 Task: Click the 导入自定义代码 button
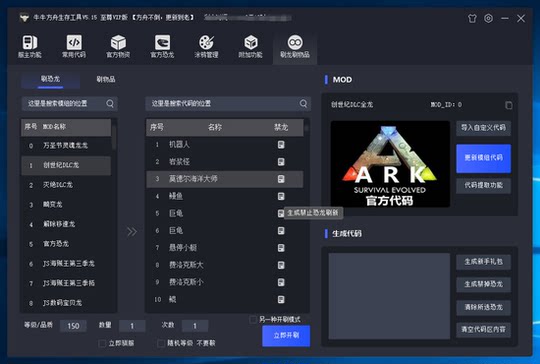click(483, 128)
